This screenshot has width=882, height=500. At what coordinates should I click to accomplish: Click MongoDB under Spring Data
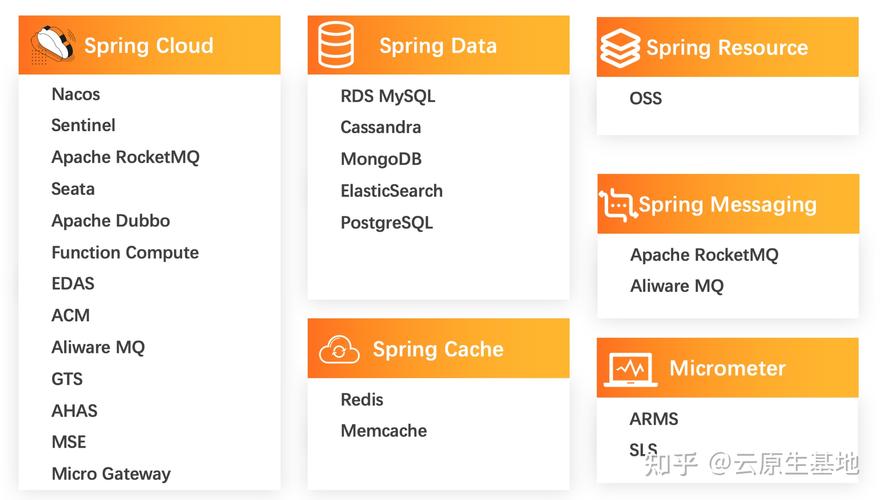click(x=381, y=159)
